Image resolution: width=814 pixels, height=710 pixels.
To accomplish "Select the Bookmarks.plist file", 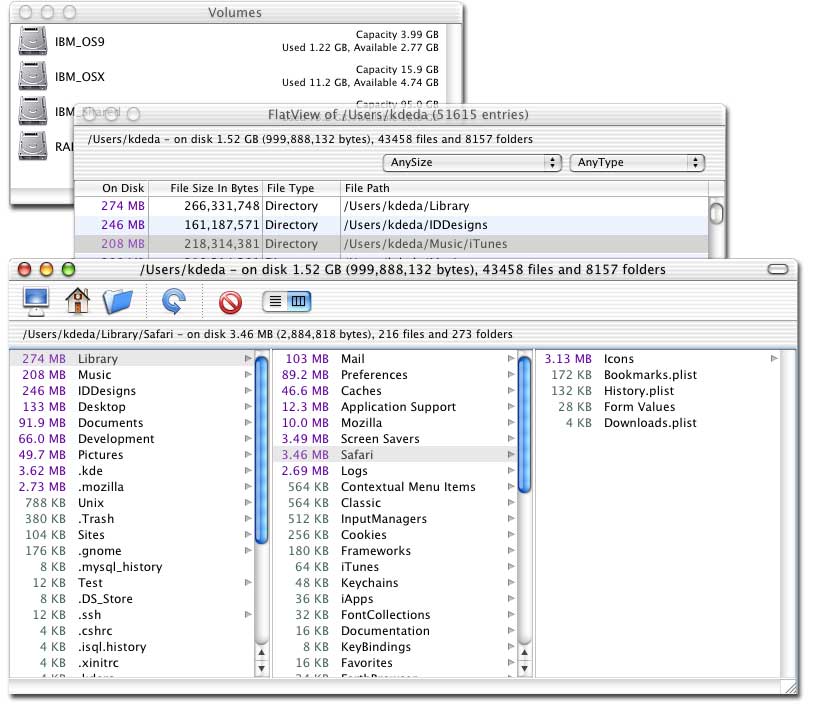I will point(650,375).
